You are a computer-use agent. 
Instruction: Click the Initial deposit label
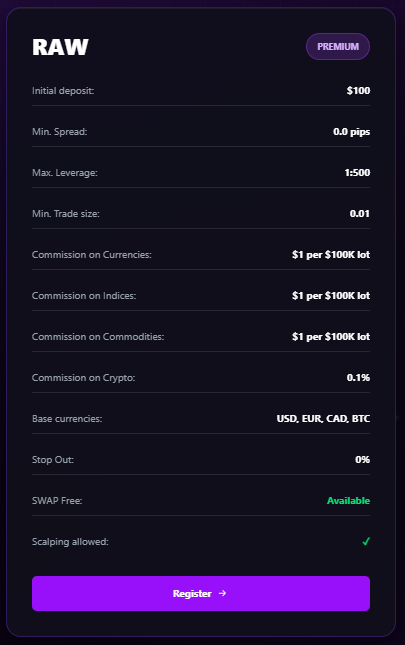pos(63,90)
